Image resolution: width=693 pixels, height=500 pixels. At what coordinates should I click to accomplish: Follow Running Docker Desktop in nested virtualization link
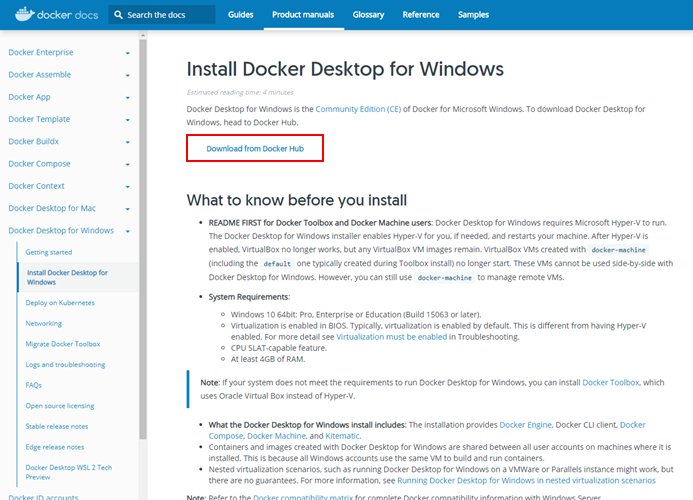(x=526, y=481)
